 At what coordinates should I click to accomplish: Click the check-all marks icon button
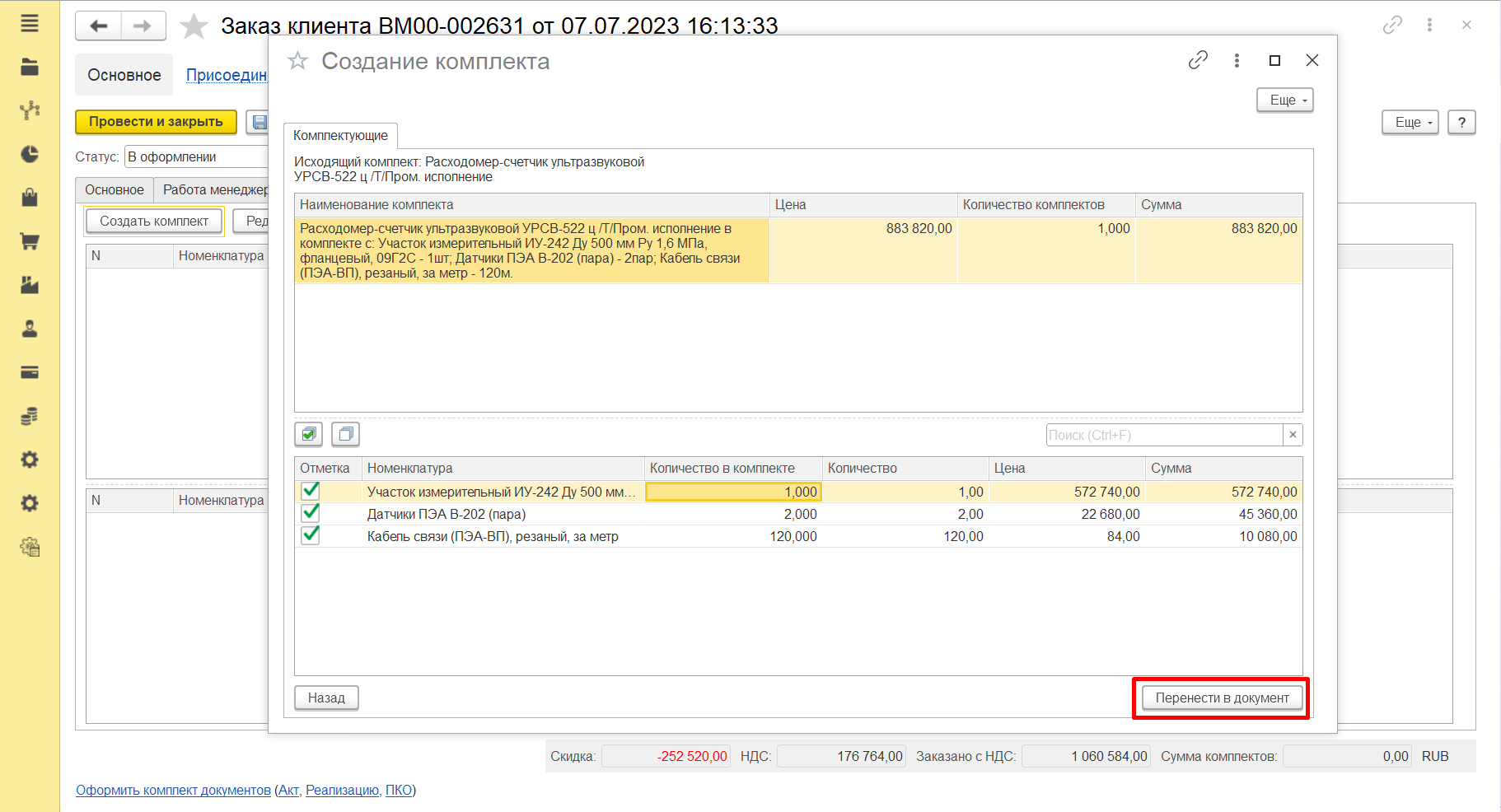308,434
